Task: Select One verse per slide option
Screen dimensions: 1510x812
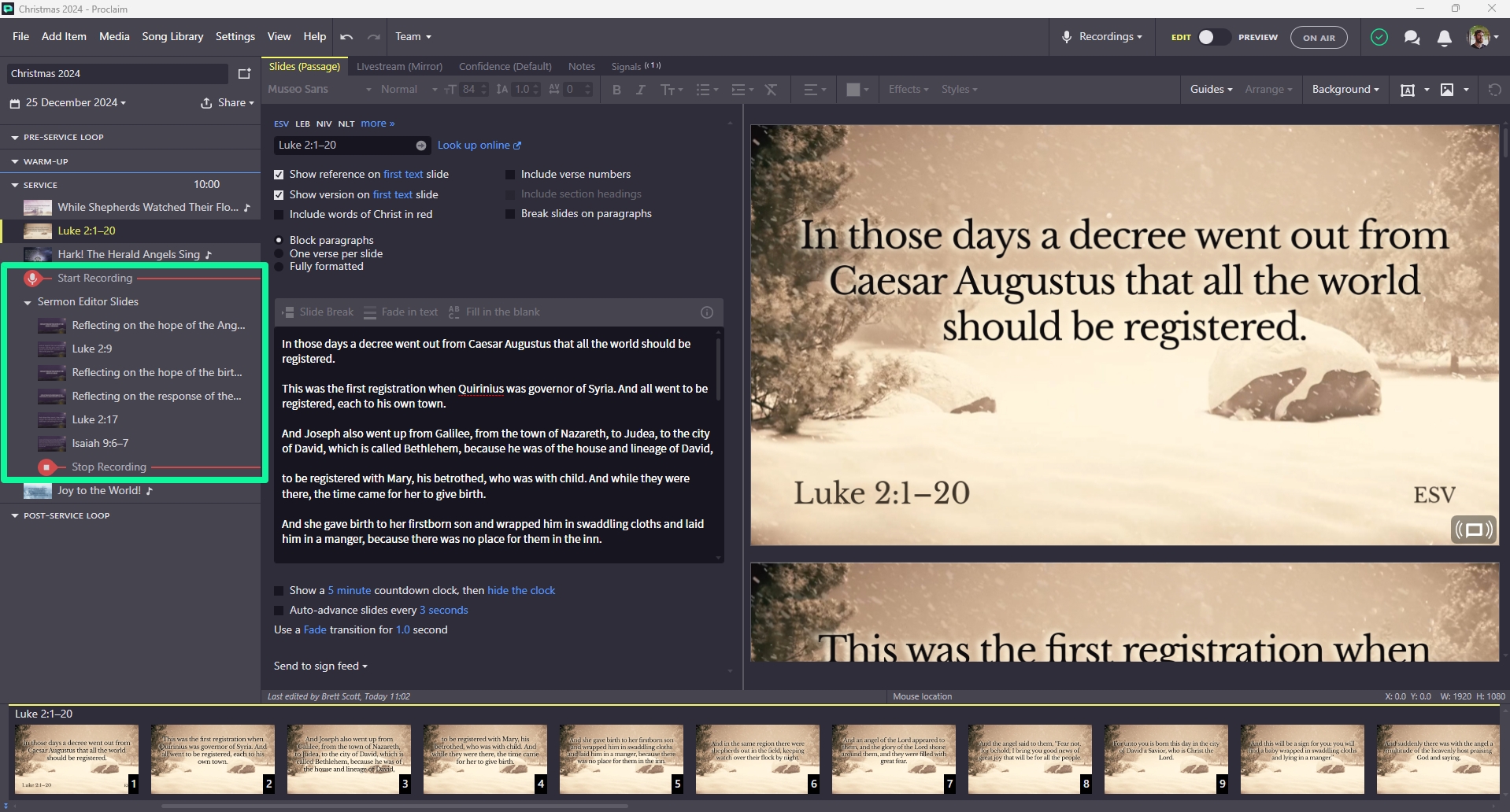Action: tap(279, 253)
